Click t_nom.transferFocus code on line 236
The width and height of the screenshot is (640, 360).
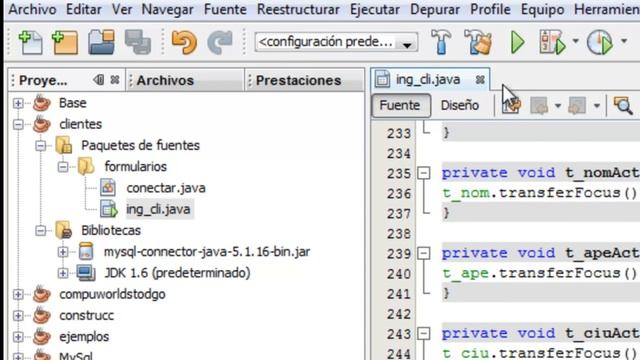tap(540, 193)
